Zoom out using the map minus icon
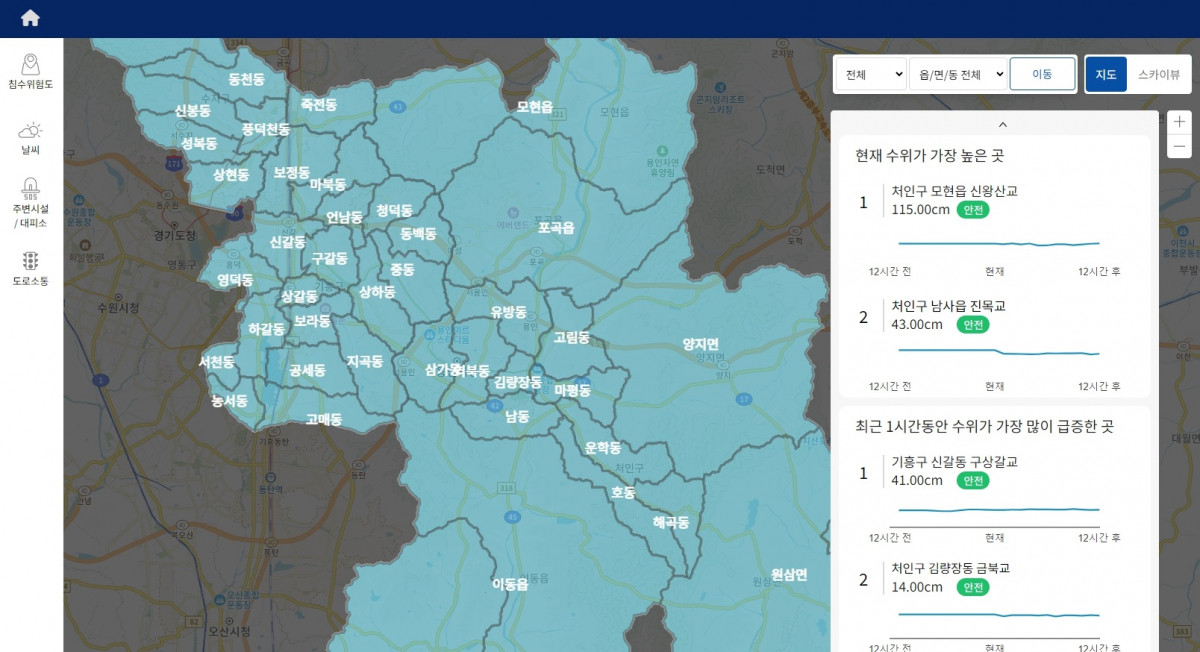Viewport: 1200px width, 652px height. [1179, 146]
